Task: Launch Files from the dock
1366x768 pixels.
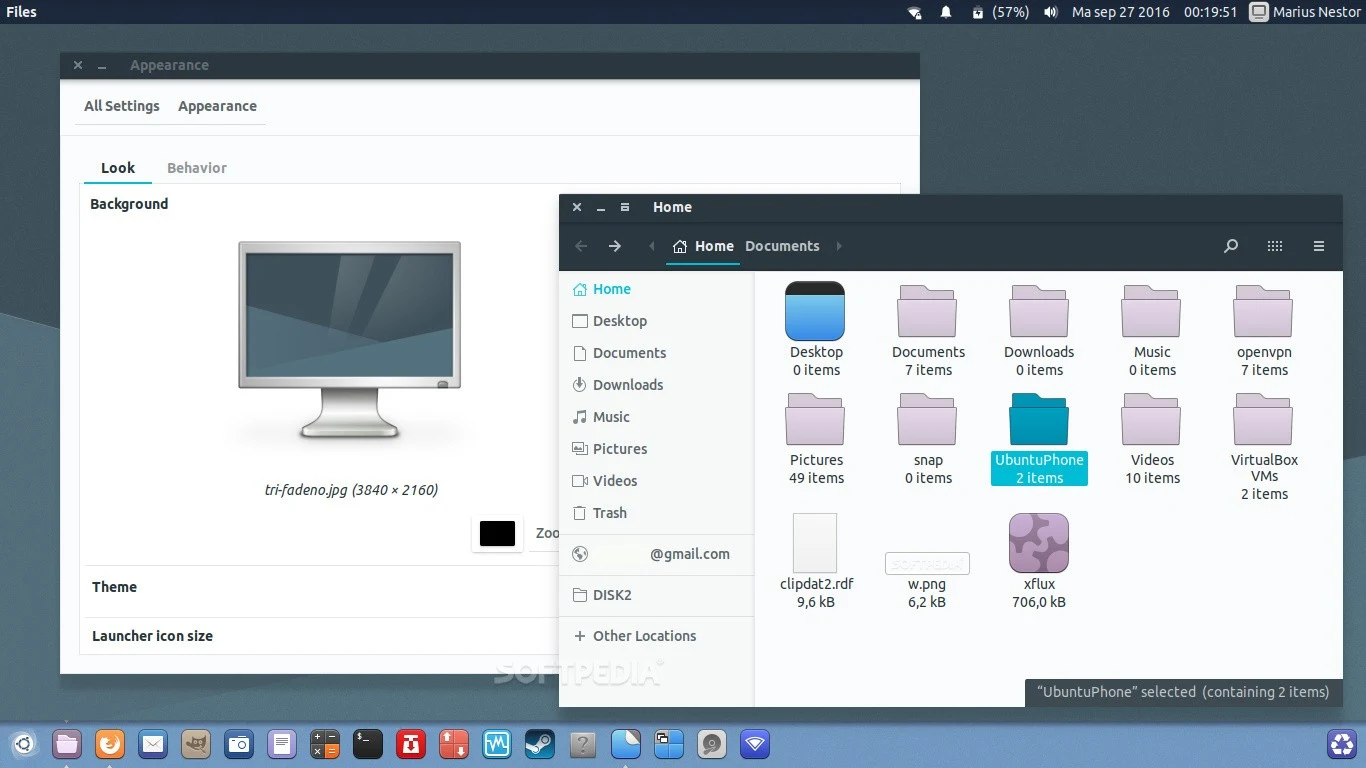Action: (x=67, y=744)
